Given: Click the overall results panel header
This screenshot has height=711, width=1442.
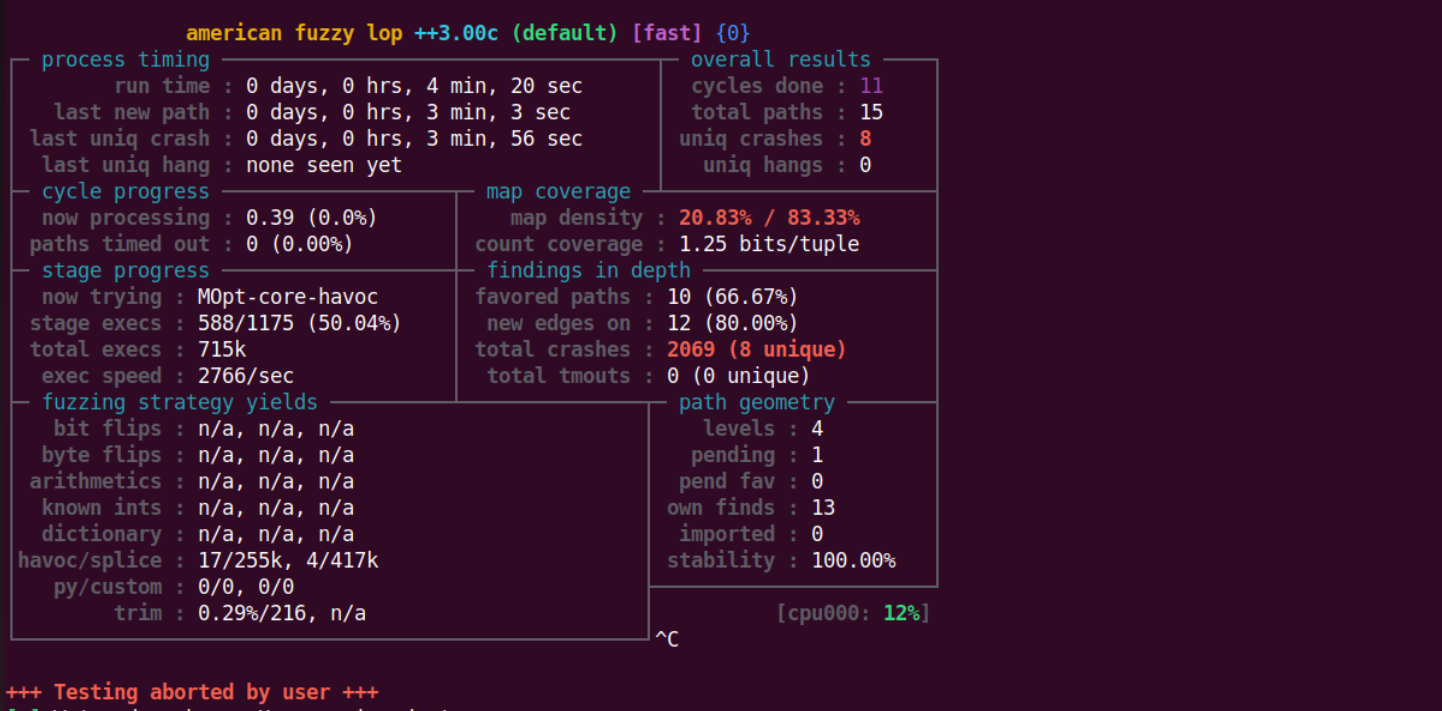Looking at the screenshot, I should 780,59.
